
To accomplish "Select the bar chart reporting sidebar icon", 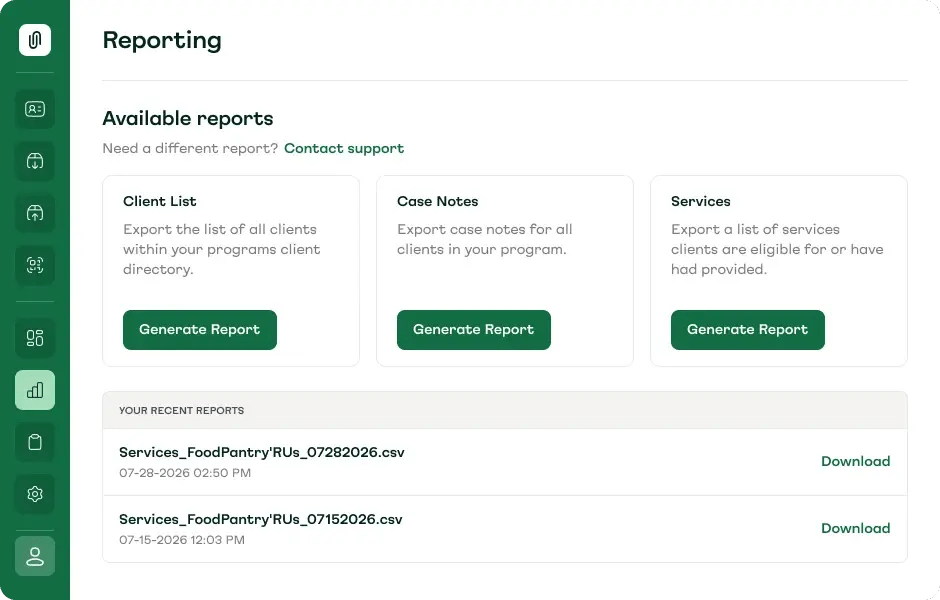I will click(x=35, y=390).
